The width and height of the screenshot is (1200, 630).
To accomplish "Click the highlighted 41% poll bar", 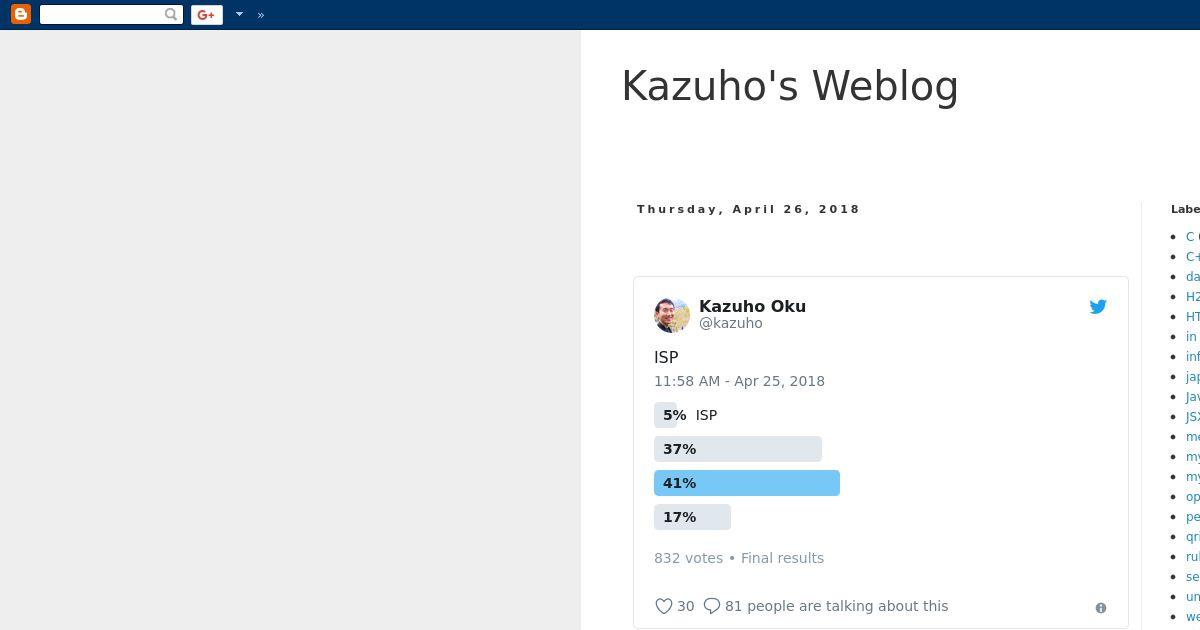I will 747,483.
